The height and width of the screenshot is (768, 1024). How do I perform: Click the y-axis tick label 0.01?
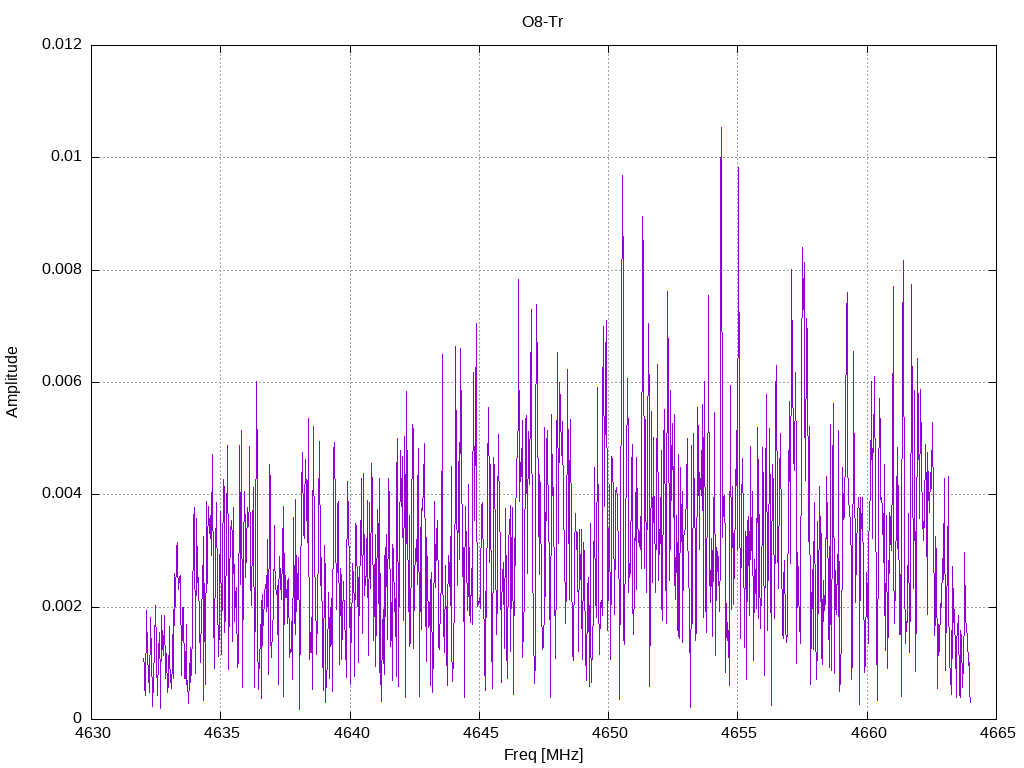(67, 157)
